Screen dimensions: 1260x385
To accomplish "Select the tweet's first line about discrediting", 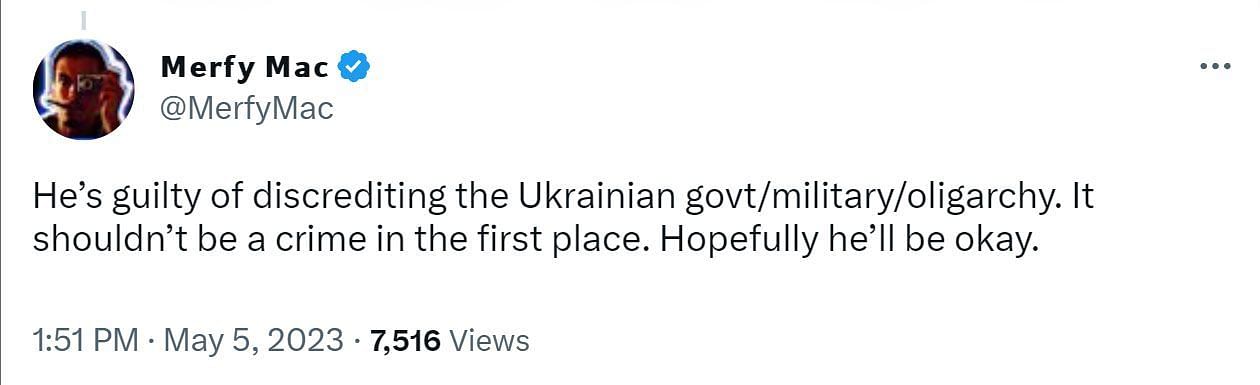I will point(564,197).
